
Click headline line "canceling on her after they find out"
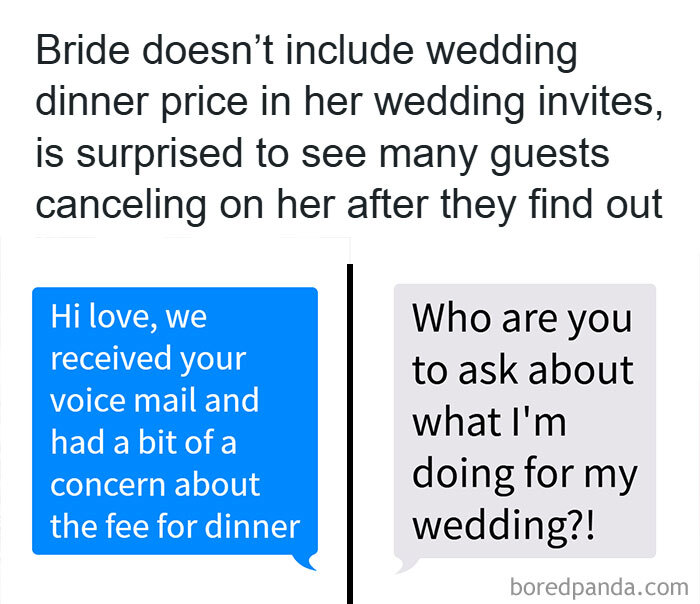tap(349, 205)
